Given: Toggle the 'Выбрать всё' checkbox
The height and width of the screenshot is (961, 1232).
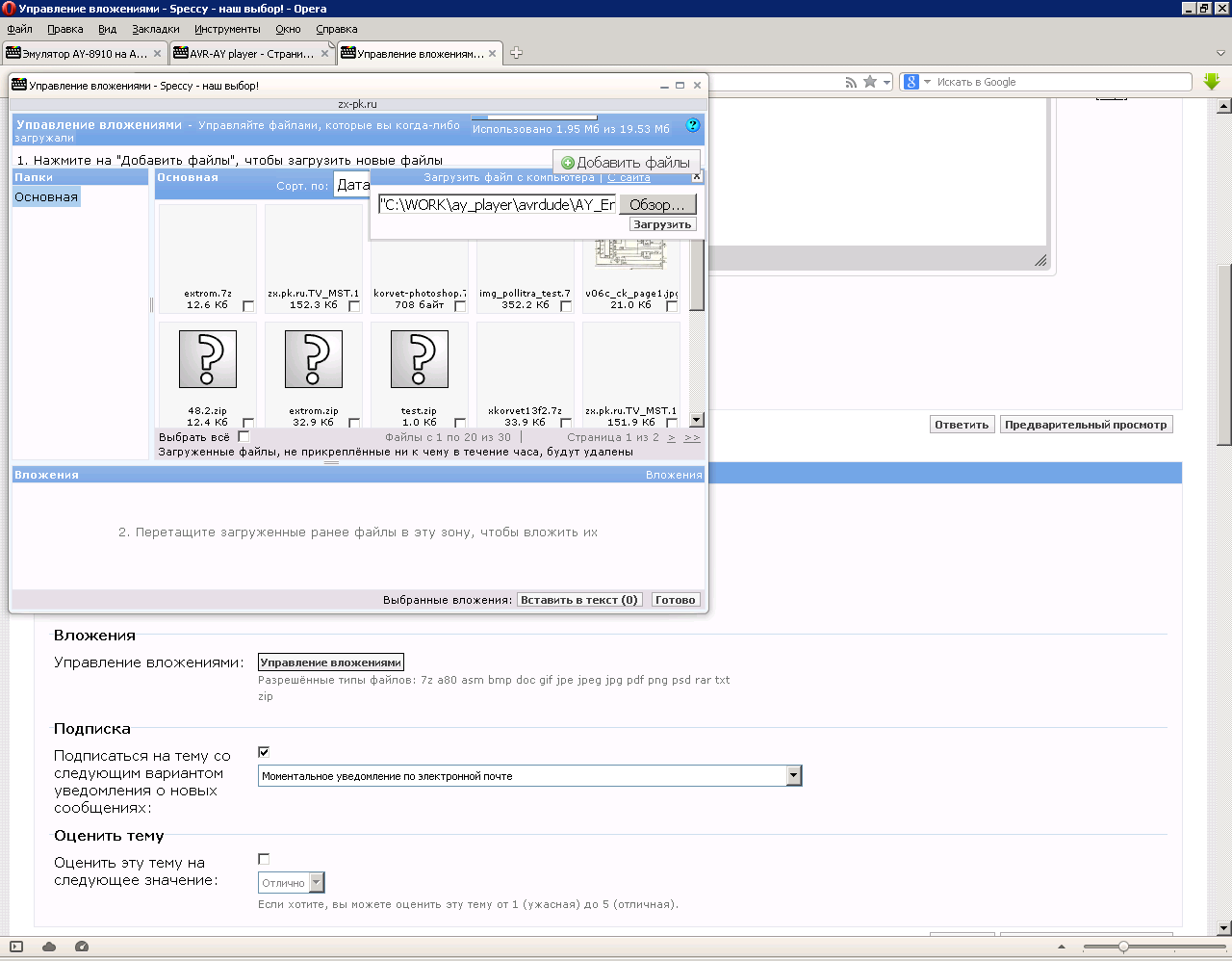Looking at the screenshot, I should point(244,437).
